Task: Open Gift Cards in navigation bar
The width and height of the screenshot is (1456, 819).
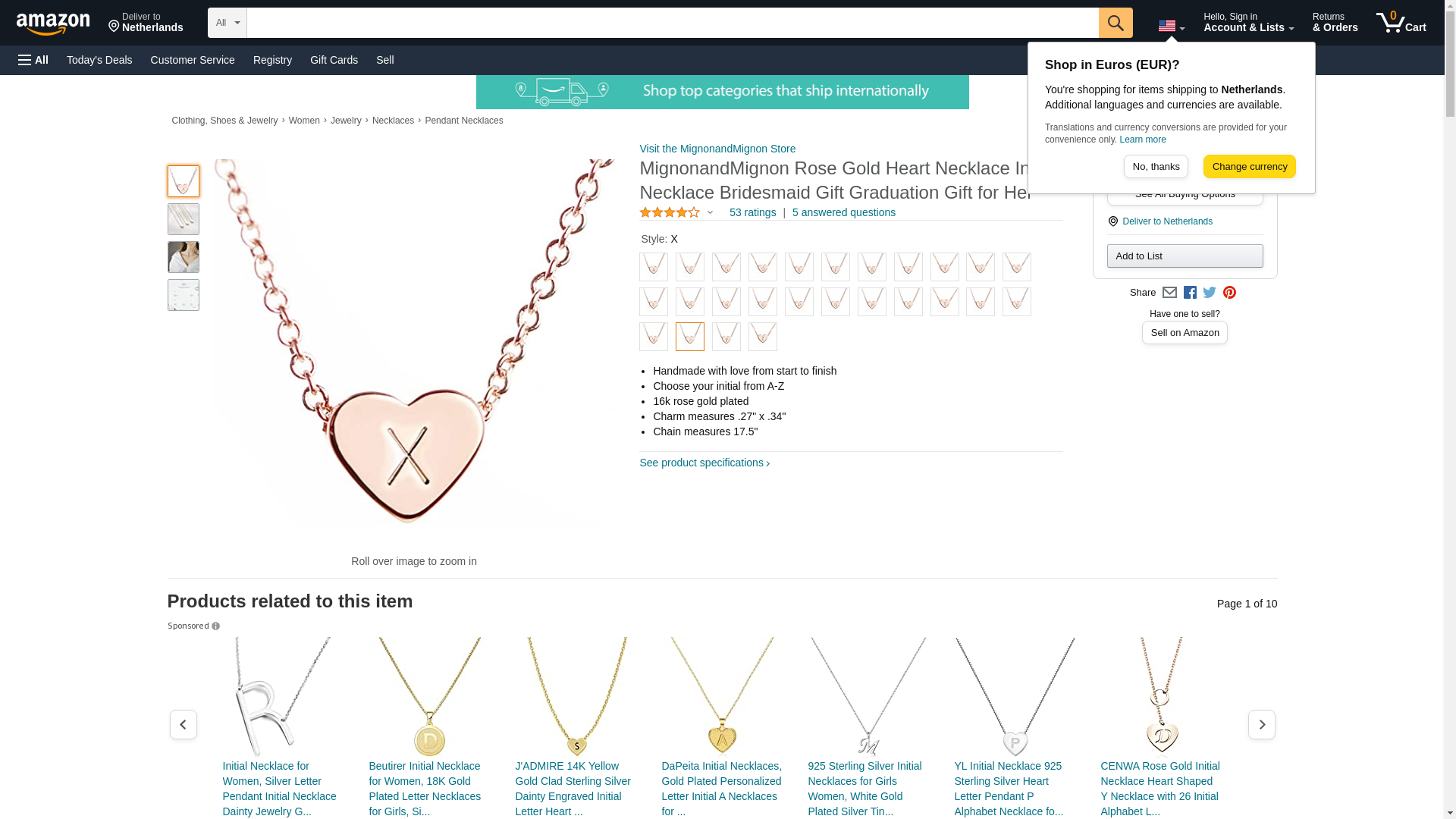Action: (x=334, y=60)
